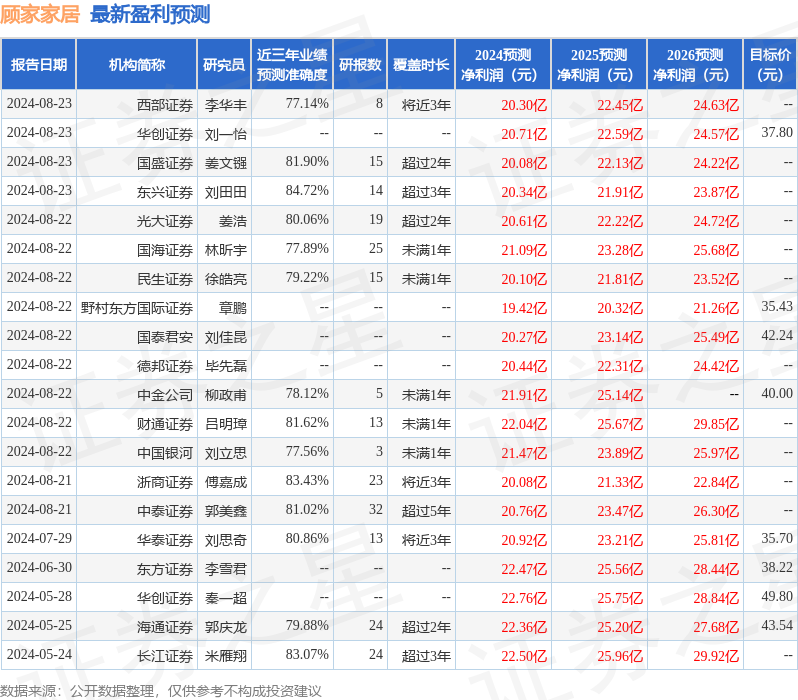Click analyst name 姜浩
The image size is (798, 700).
[233, 221]
